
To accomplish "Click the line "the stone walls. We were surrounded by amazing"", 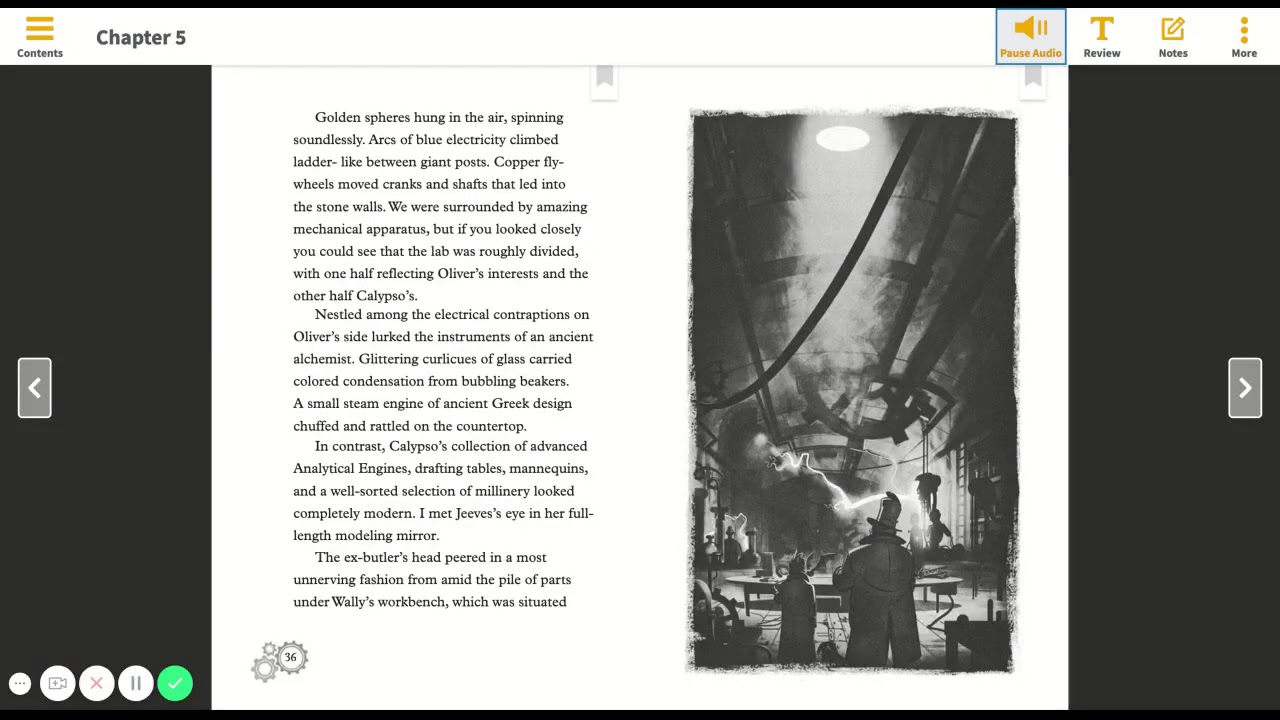I will click(440, 207).
